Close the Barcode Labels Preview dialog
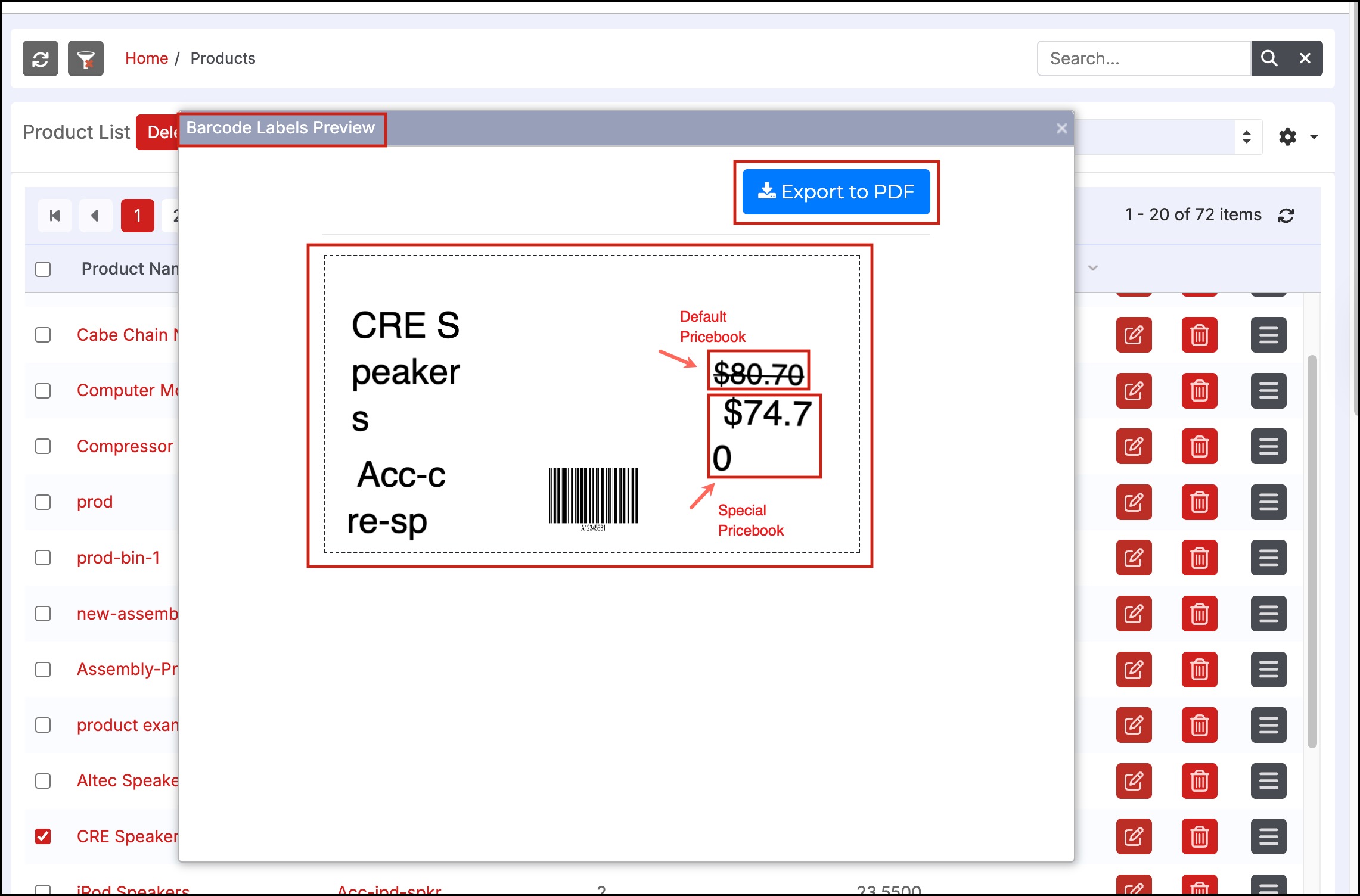Image resolution: width=1360 pixels, height=896 pixels. 1061,128
